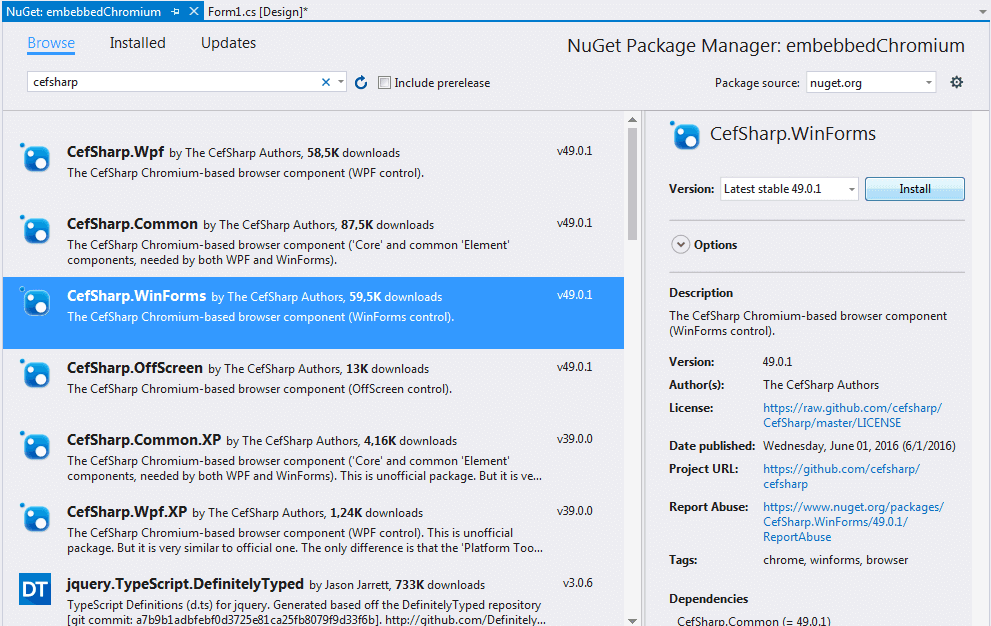Switch to the Installed tab
The width and height of the screenshot is (991, 626).
(137, 43)
